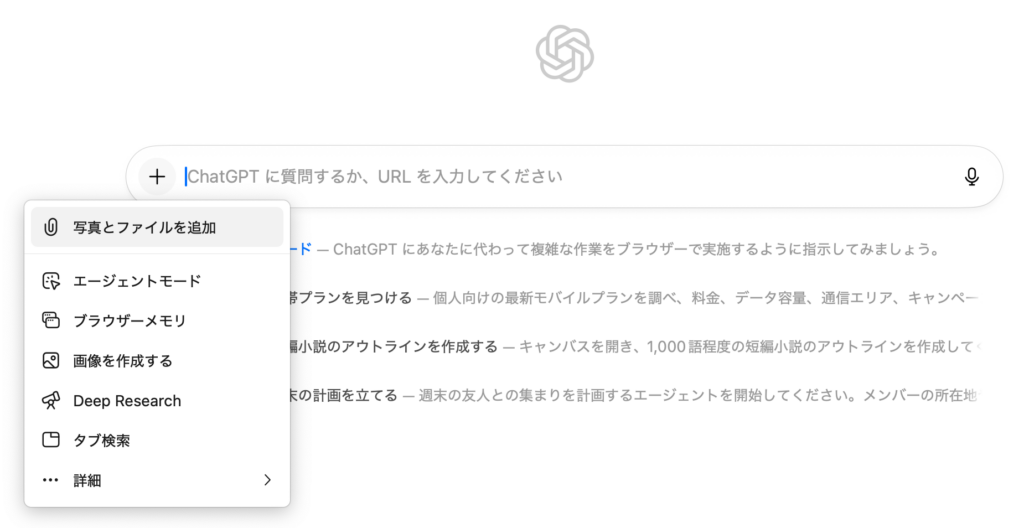
Task: Click the ChatGPT logo at top
Action: tap(565, 53)
